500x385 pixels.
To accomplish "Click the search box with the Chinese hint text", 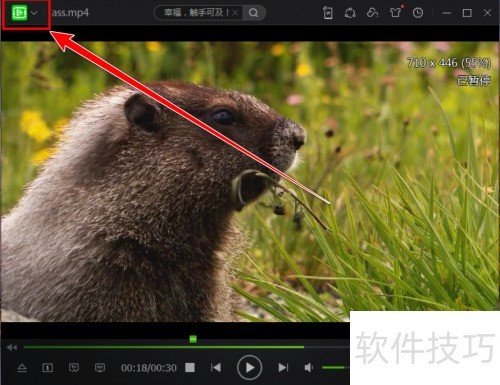I will [196, 13].
